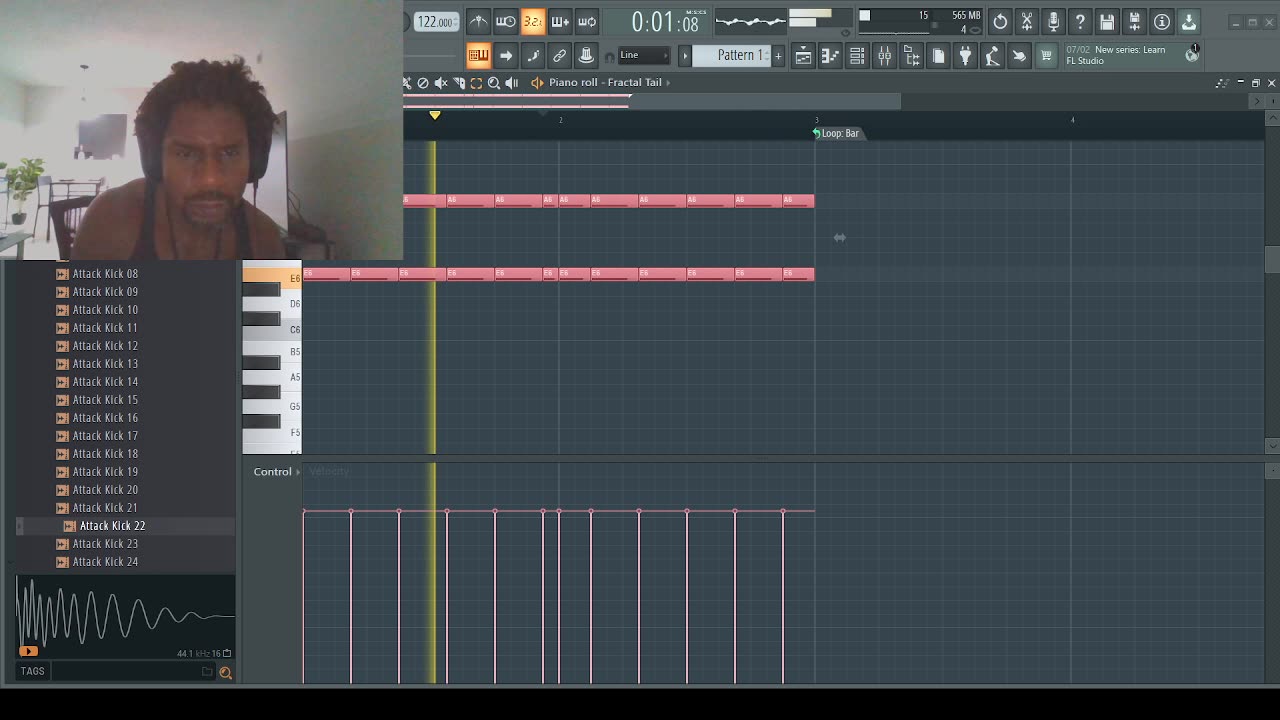Screen dimensions: 1280x720
Task: Open the Line snap dropdown
Action: [x=643, y=55]
